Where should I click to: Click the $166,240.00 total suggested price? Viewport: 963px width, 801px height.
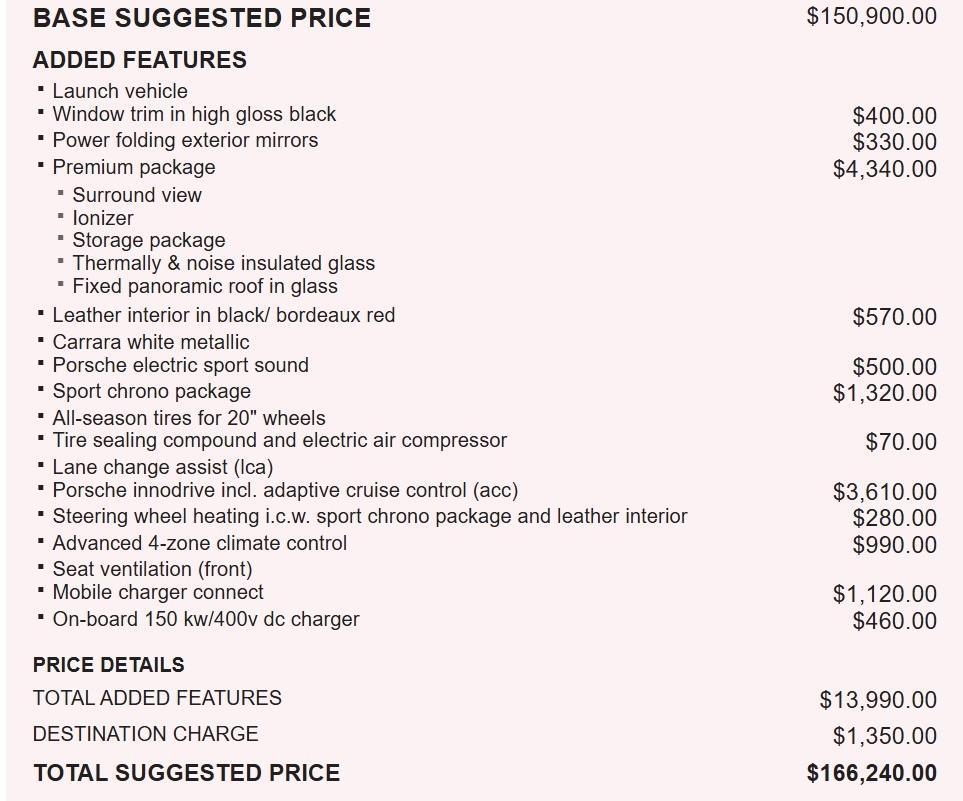[871, 773]
